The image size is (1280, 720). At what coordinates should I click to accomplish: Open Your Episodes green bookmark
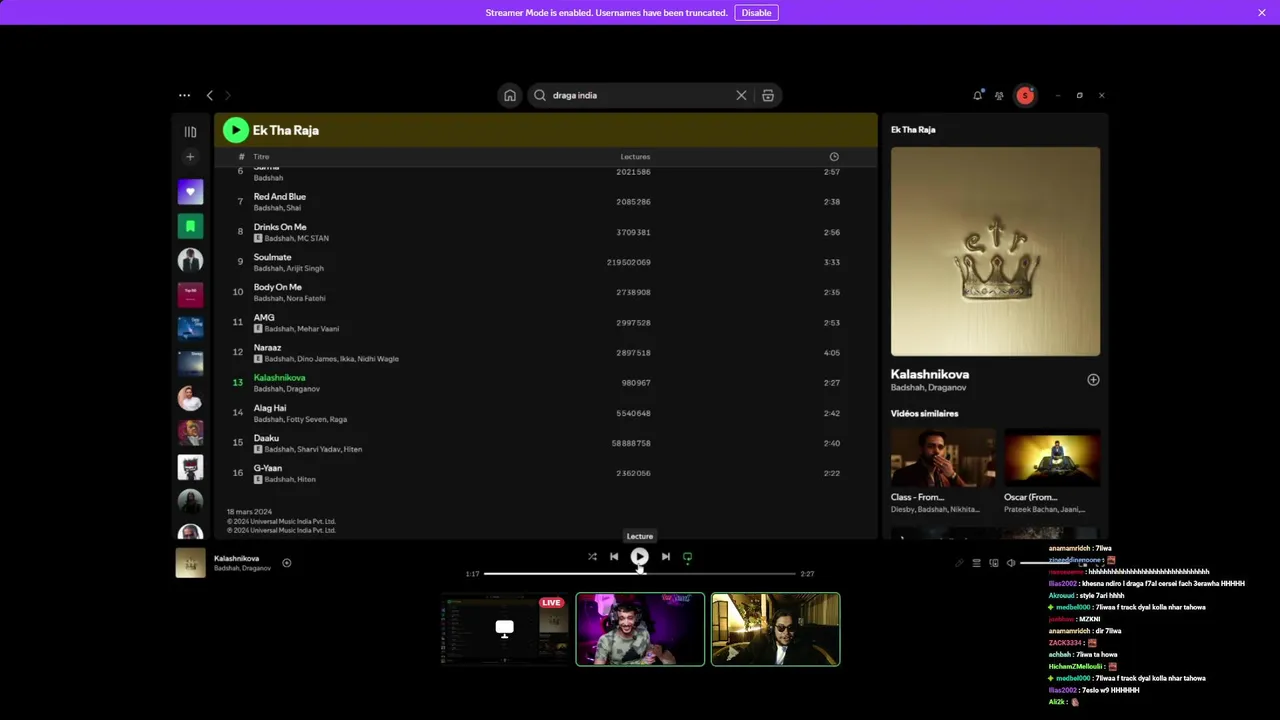pyautogui.click(x=190, y=226)
